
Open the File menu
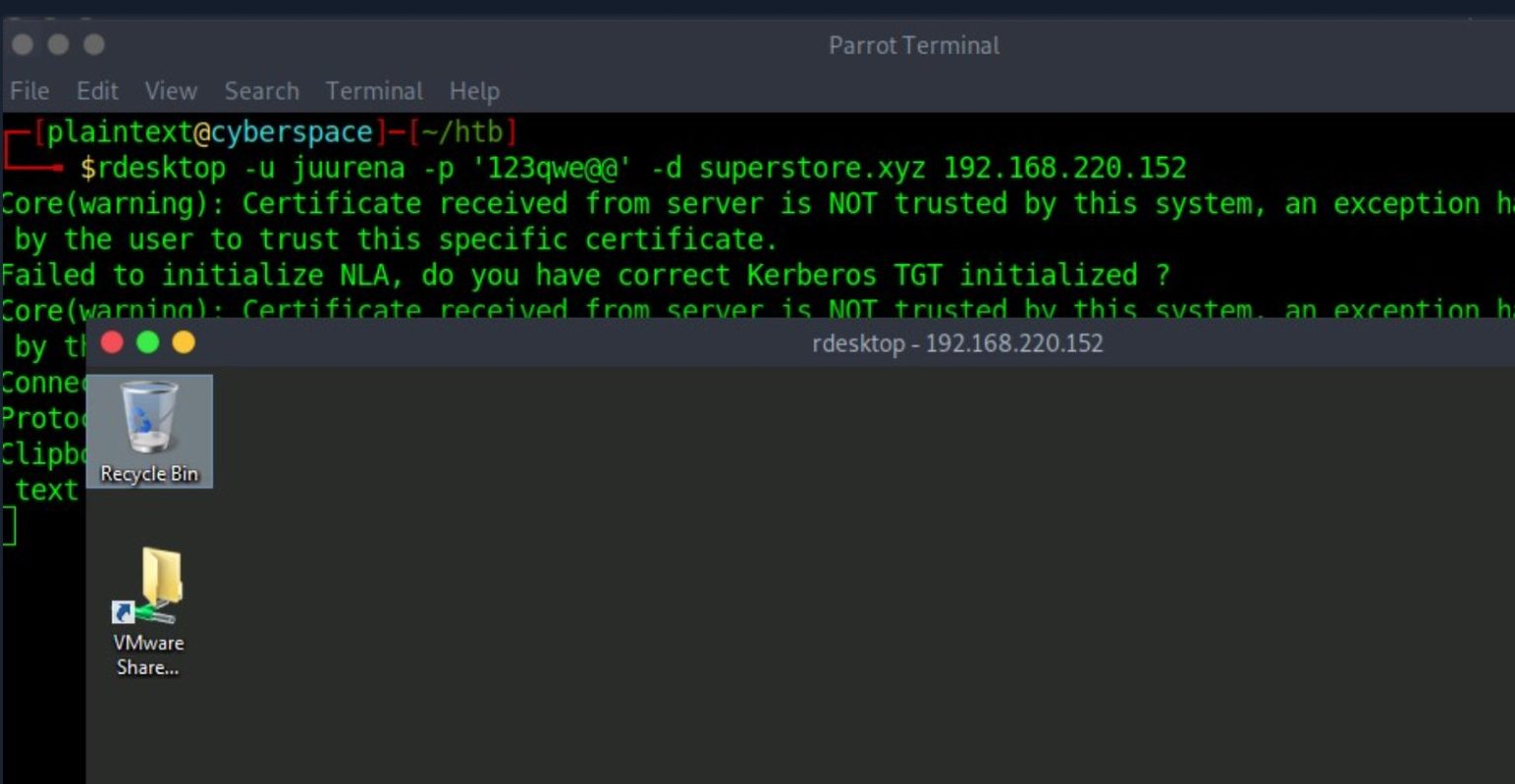click(30, 91)
